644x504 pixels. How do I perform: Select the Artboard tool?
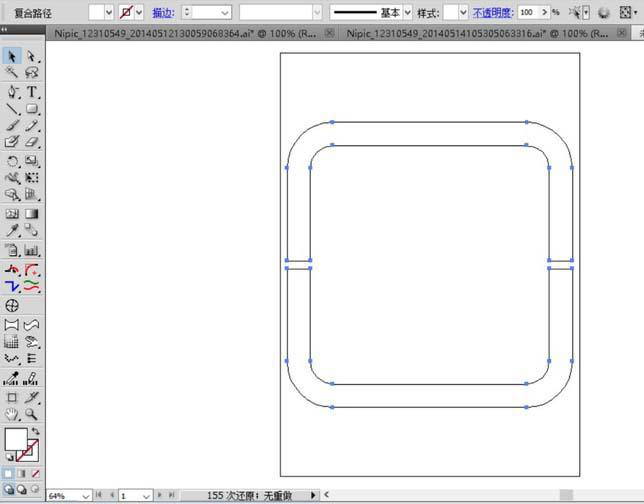12,398
